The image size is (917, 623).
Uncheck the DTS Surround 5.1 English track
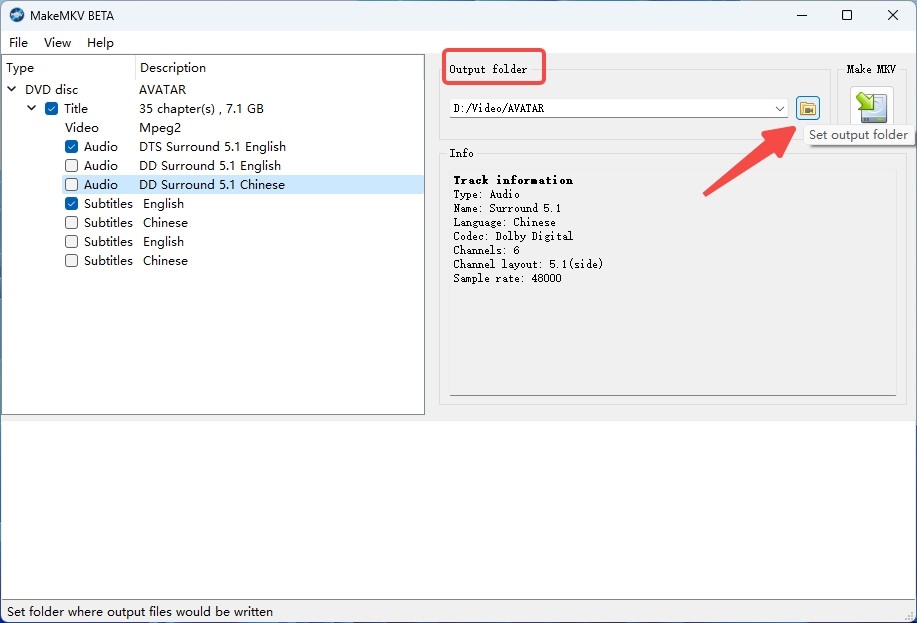[71, 146]
